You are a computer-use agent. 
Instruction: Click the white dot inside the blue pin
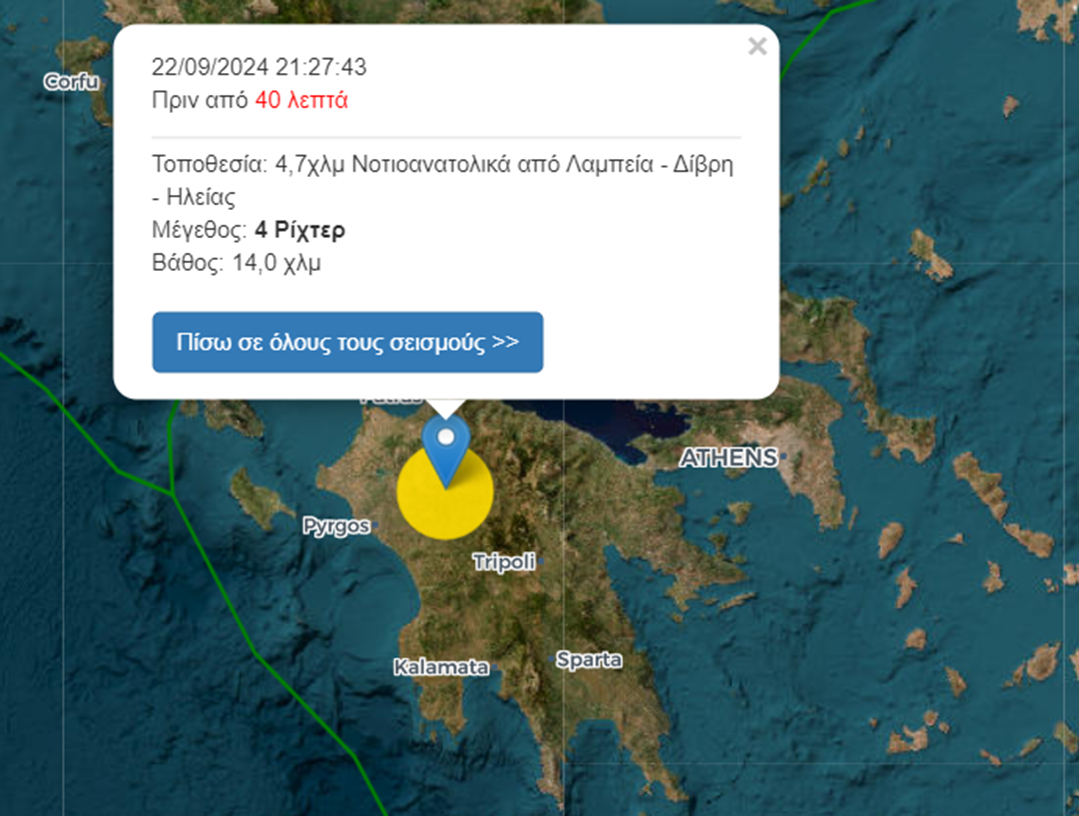[x=446, y=436]
